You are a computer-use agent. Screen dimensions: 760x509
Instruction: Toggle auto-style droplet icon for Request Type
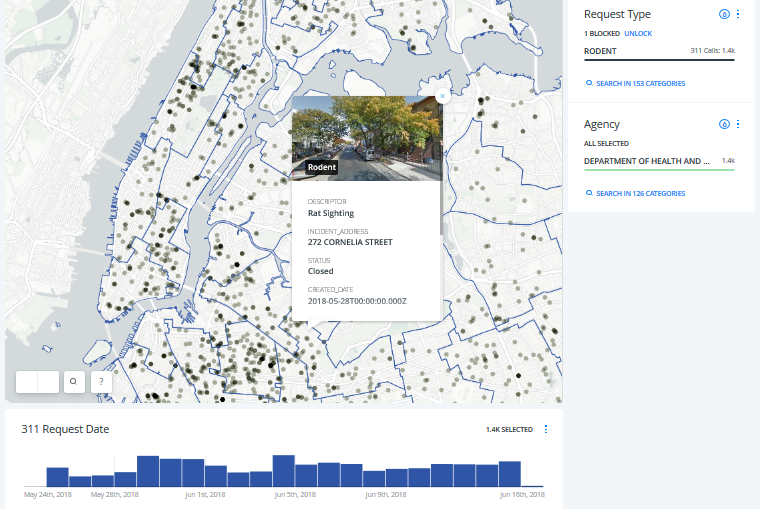(724, 15)
